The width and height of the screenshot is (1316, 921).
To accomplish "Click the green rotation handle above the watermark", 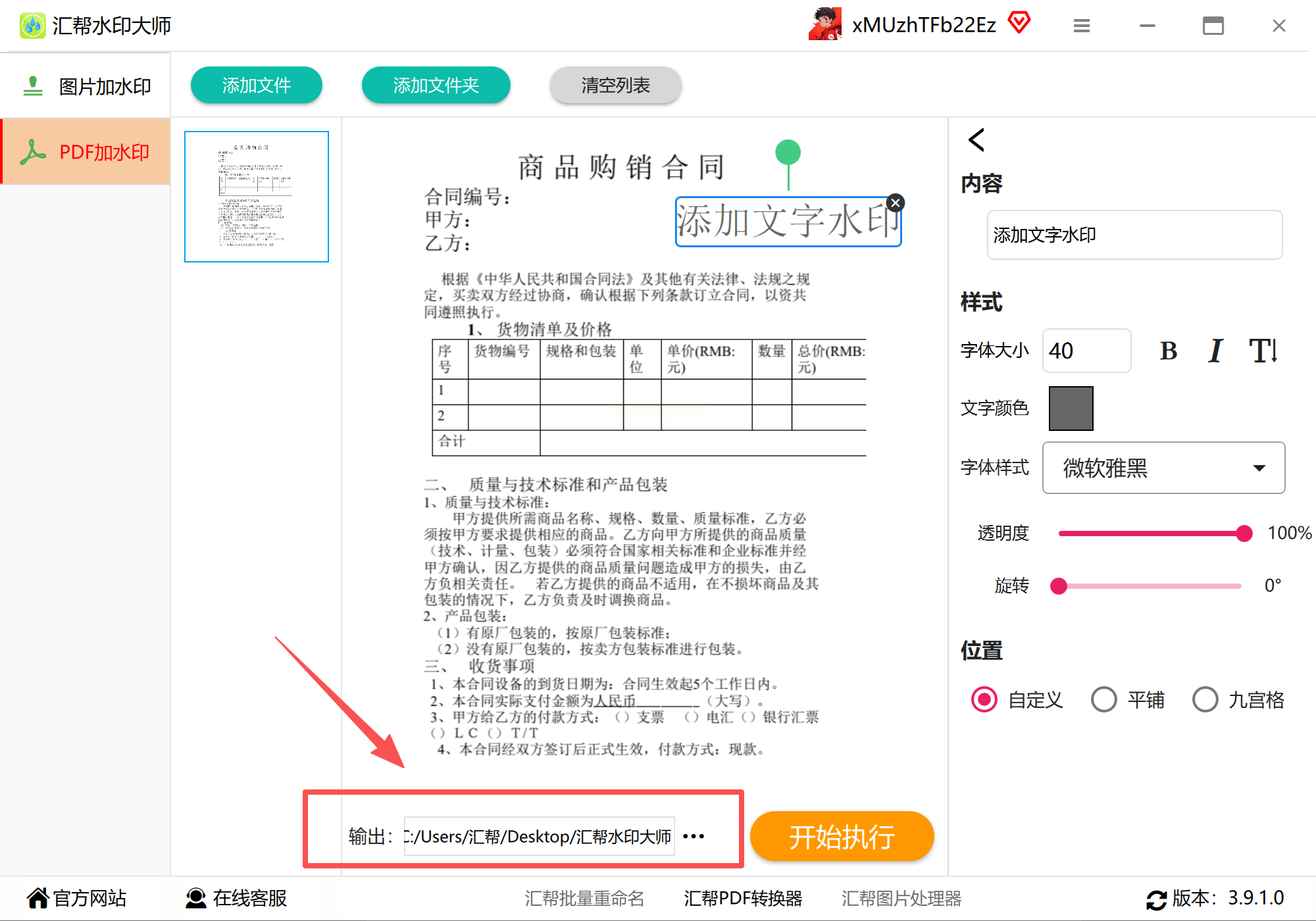I will pyautogui.click(x=788, y=153).
